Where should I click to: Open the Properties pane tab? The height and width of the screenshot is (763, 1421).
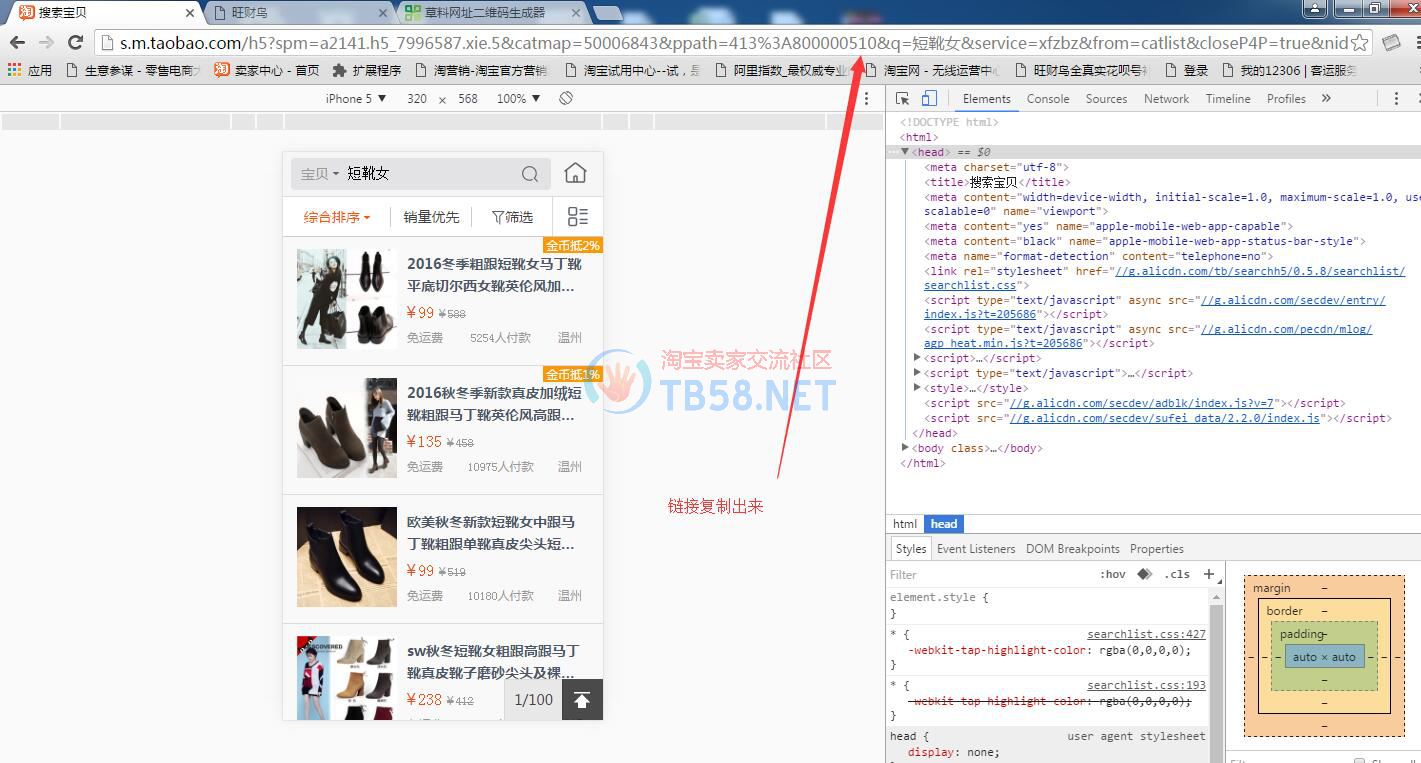(x=1157, y=549)
